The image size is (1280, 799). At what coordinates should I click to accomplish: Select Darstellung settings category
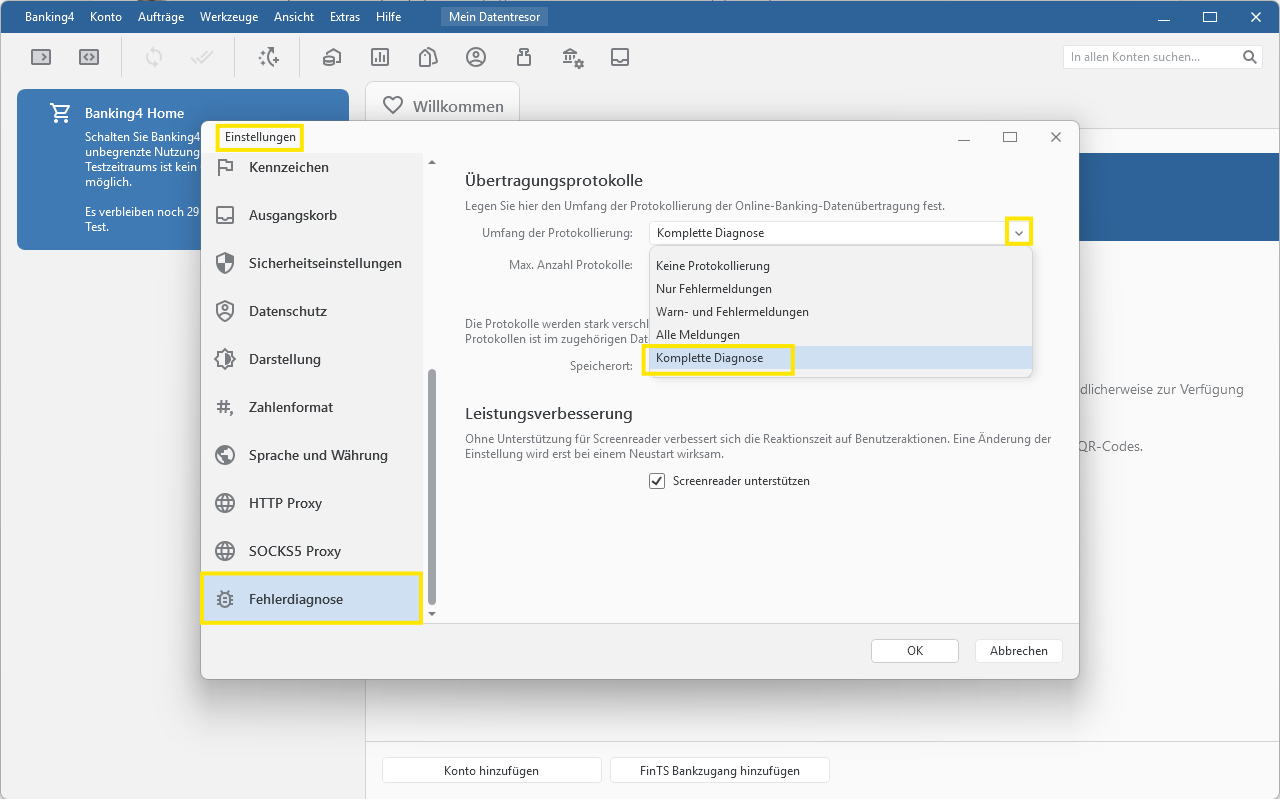click(x=312, y=359)
